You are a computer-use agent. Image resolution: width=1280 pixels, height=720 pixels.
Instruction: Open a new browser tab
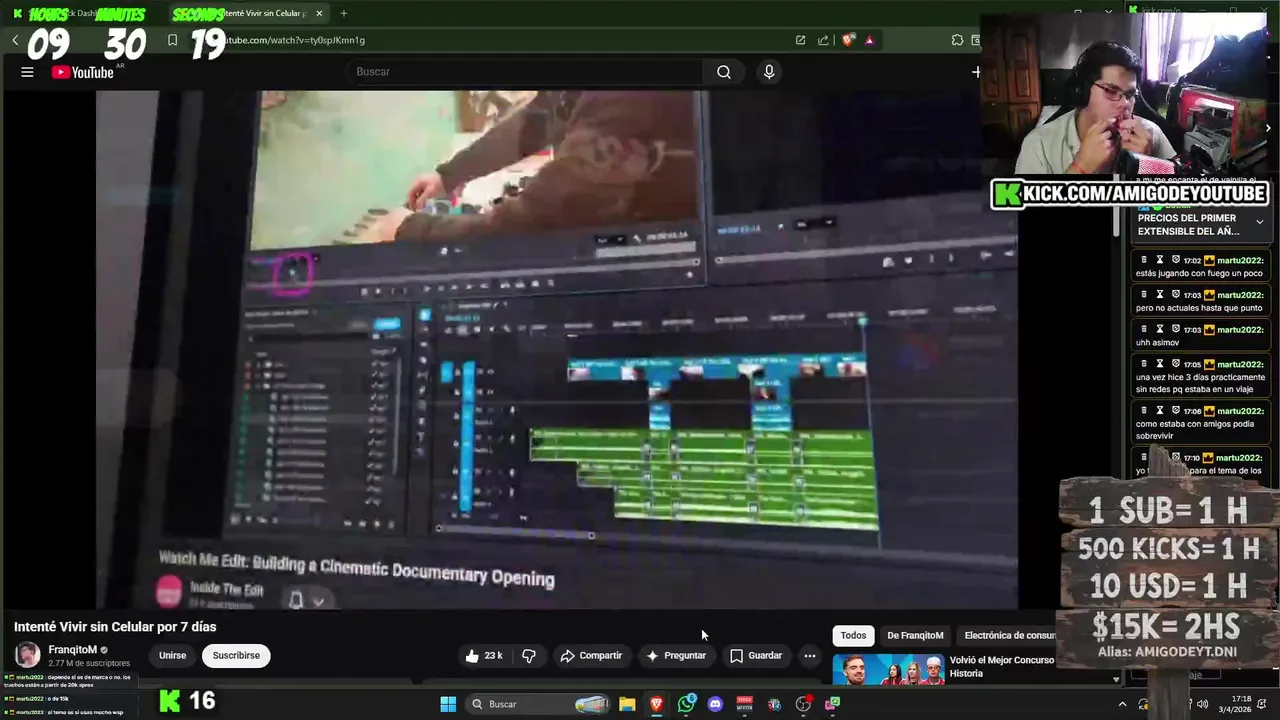click(343, 13)
